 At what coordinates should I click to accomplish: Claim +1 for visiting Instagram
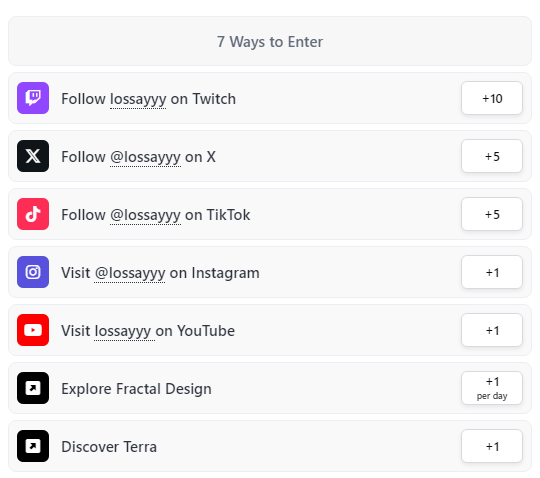pyautogui.click(x=492, y=272)
